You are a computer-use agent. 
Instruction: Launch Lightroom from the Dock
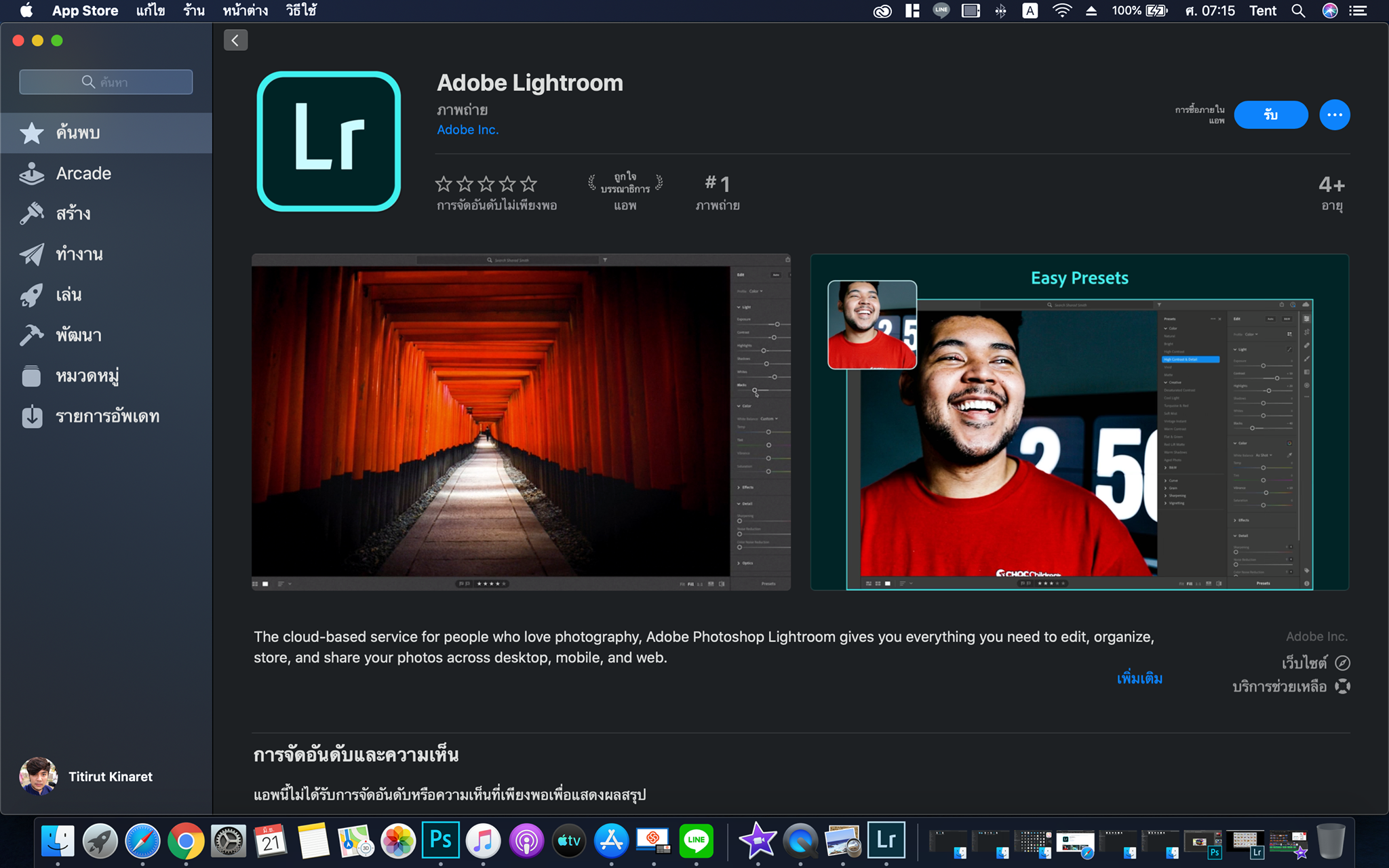(887, 840)
